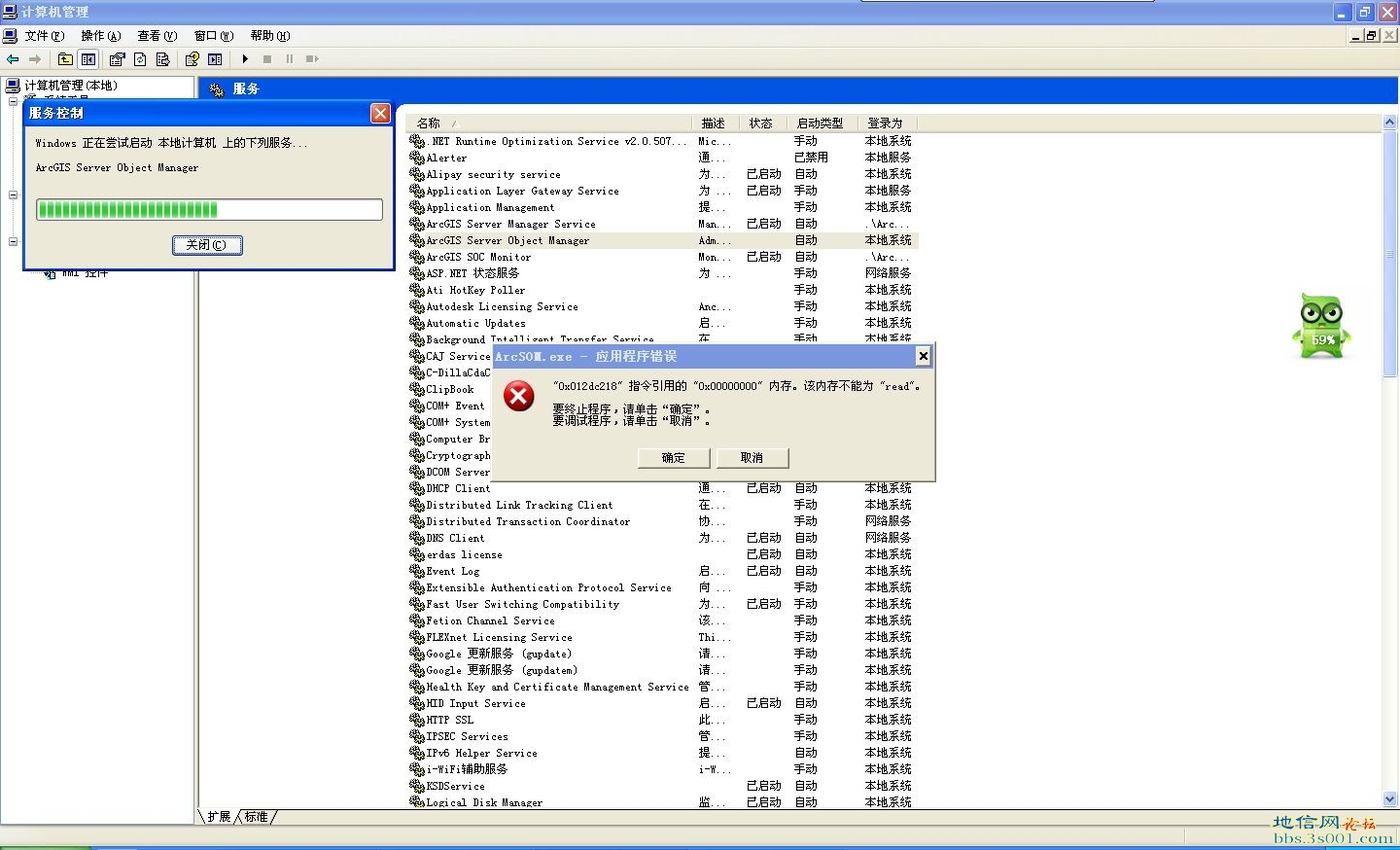Select the Application Management service
The height and width of the screenshot is (850, 1400).
tap(663, 207)
